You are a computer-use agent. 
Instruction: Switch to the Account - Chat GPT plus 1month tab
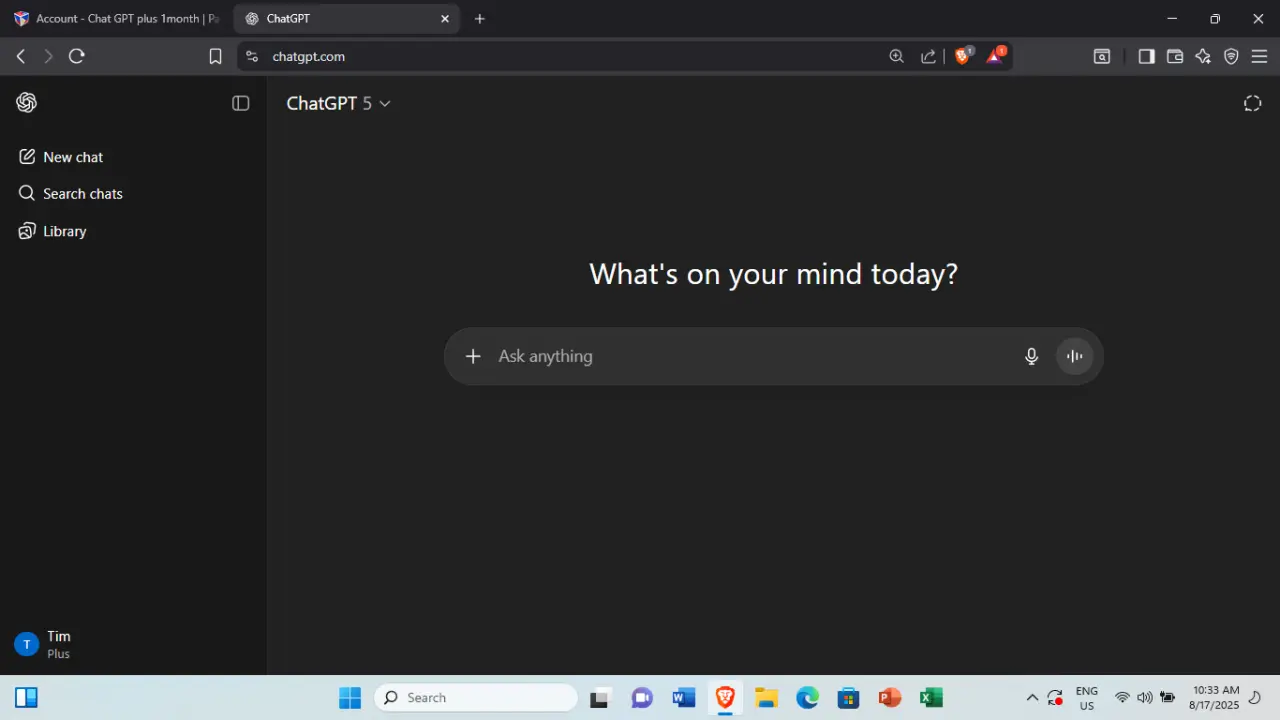tap(116, 19)
